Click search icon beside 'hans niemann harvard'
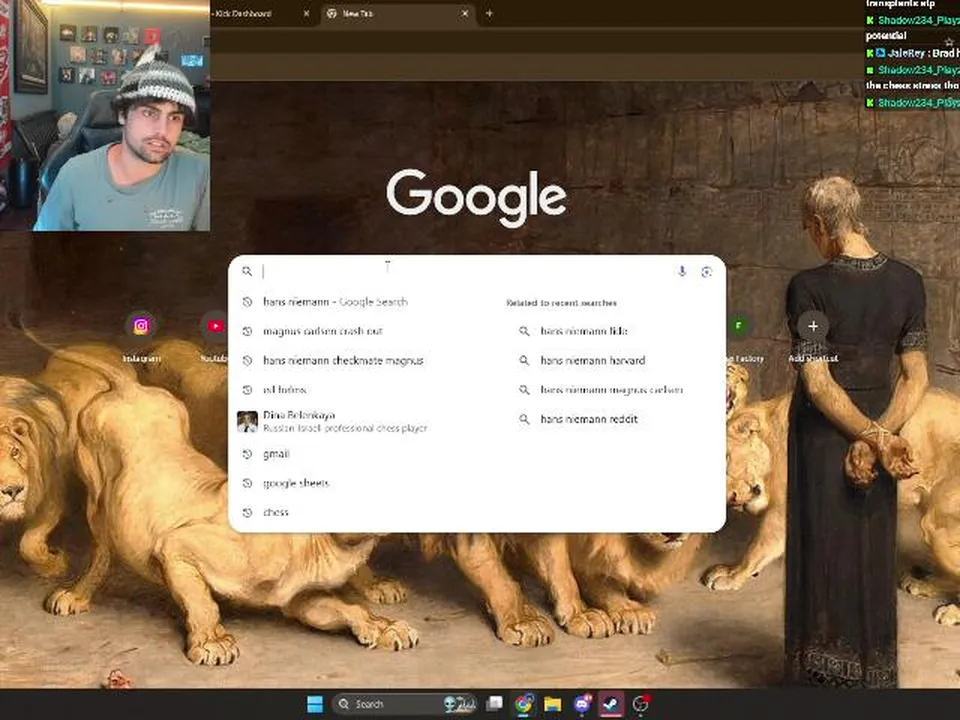Screen dimensions: 960x720 point(524,361)
